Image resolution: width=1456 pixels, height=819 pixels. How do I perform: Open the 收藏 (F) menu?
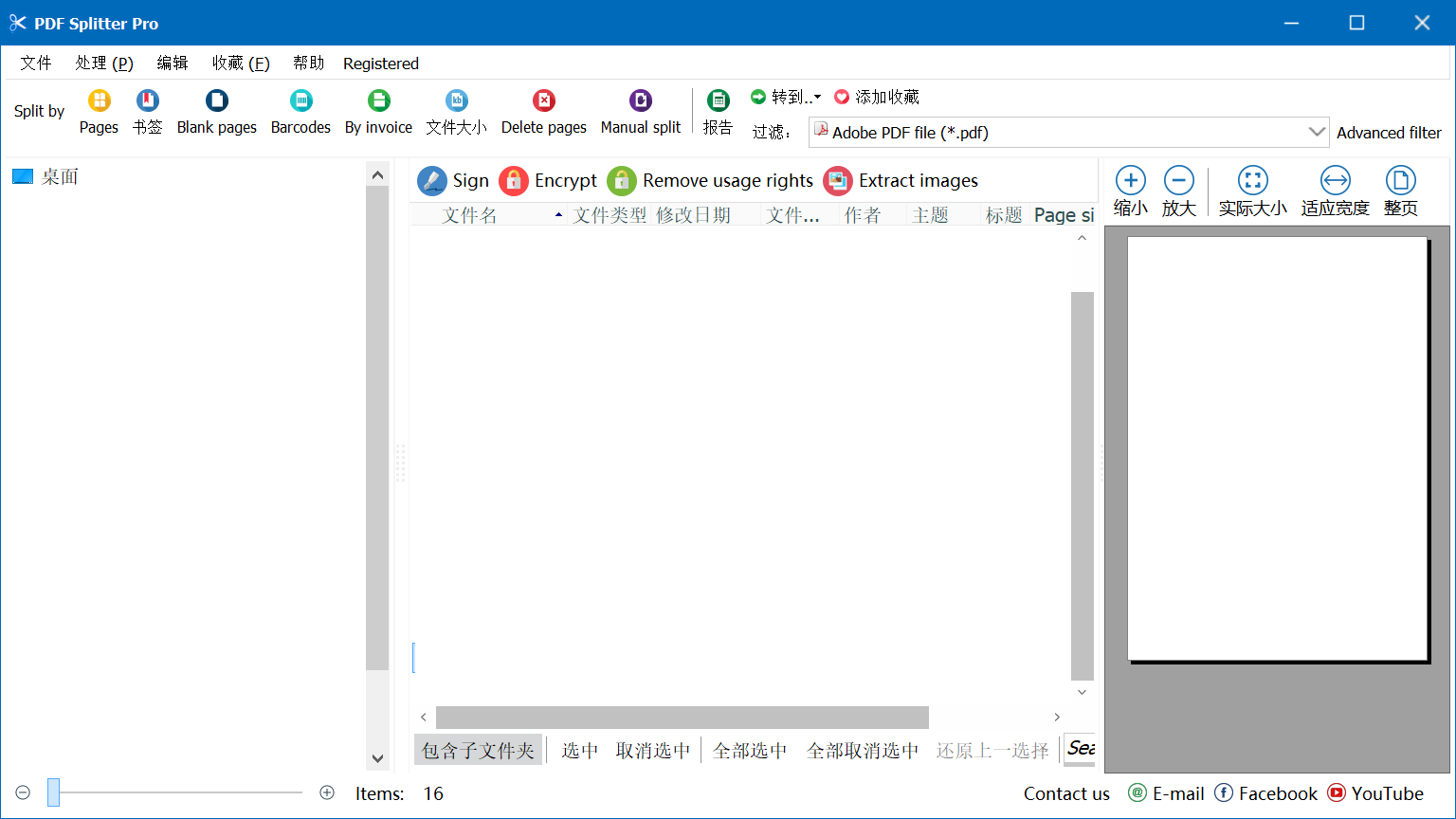pyautogui.click(x=241, y=63)
